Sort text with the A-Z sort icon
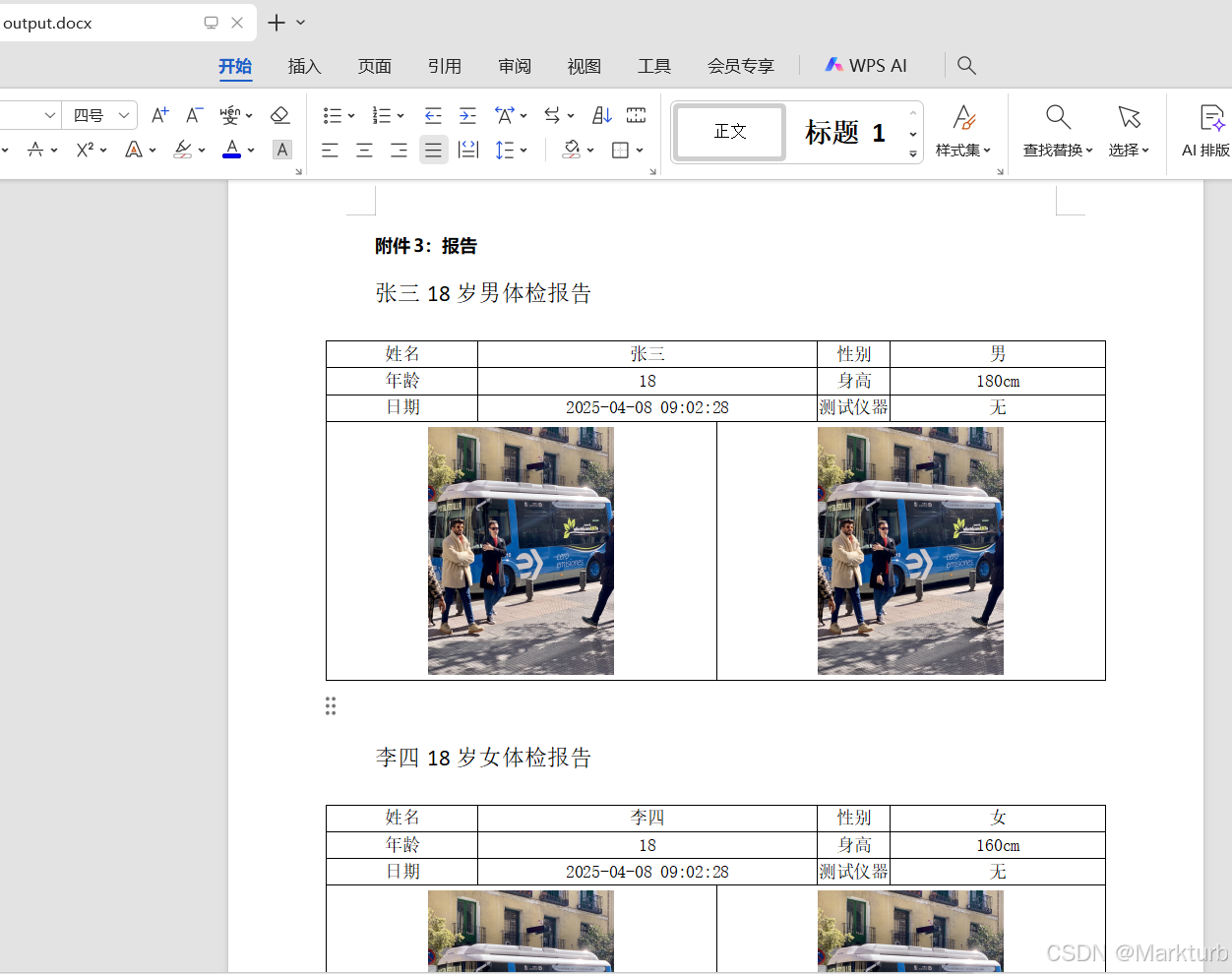The height and width of the screenshot is (974, 1232). [602, 115]
